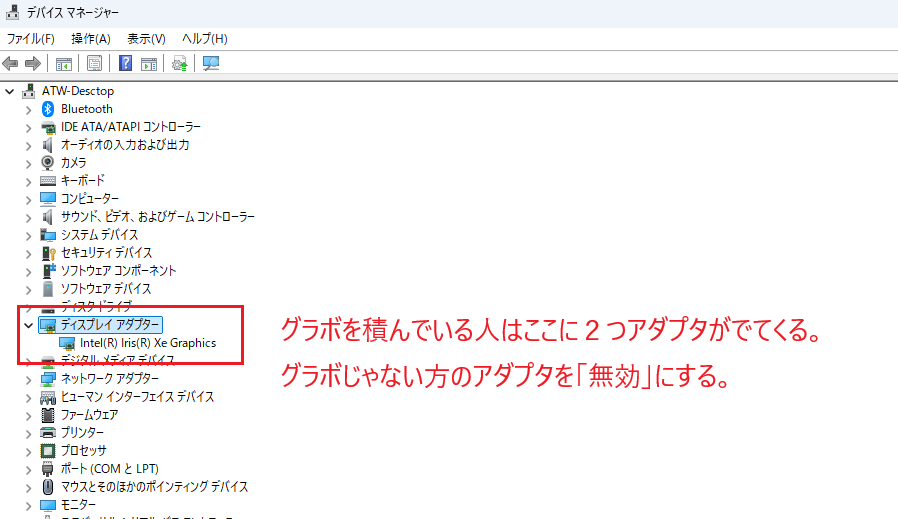
Task: Click the Back arrow toolbar icon
Action: tap(10, 63)
